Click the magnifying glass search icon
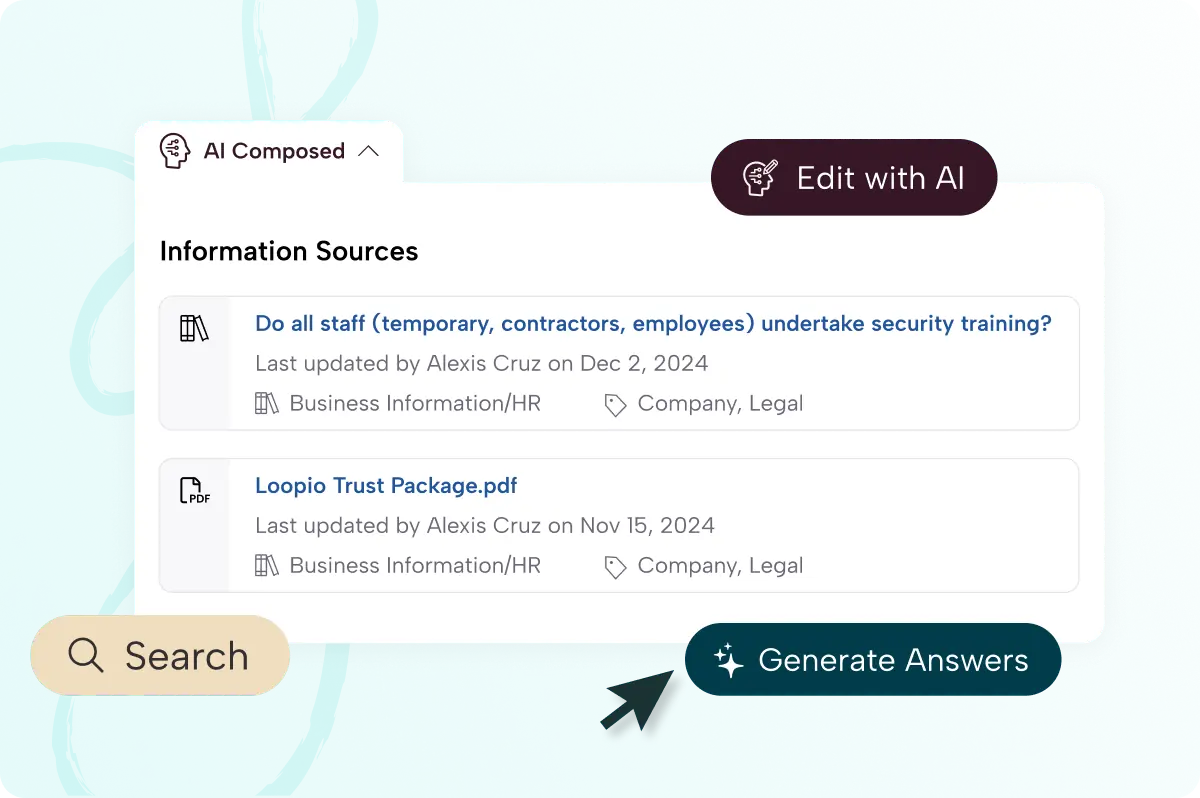The image size is (1200, 798). tap(86, 656)
